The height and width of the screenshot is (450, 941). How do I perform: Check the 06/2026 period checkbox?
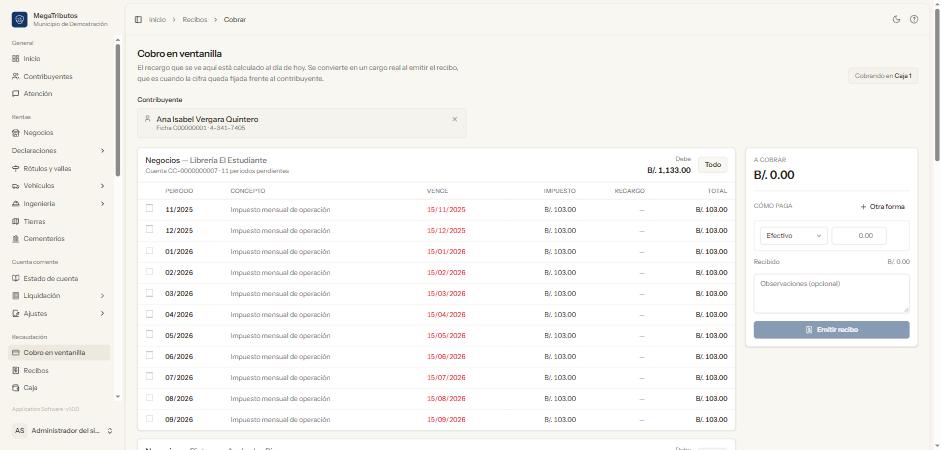point(149,355)
